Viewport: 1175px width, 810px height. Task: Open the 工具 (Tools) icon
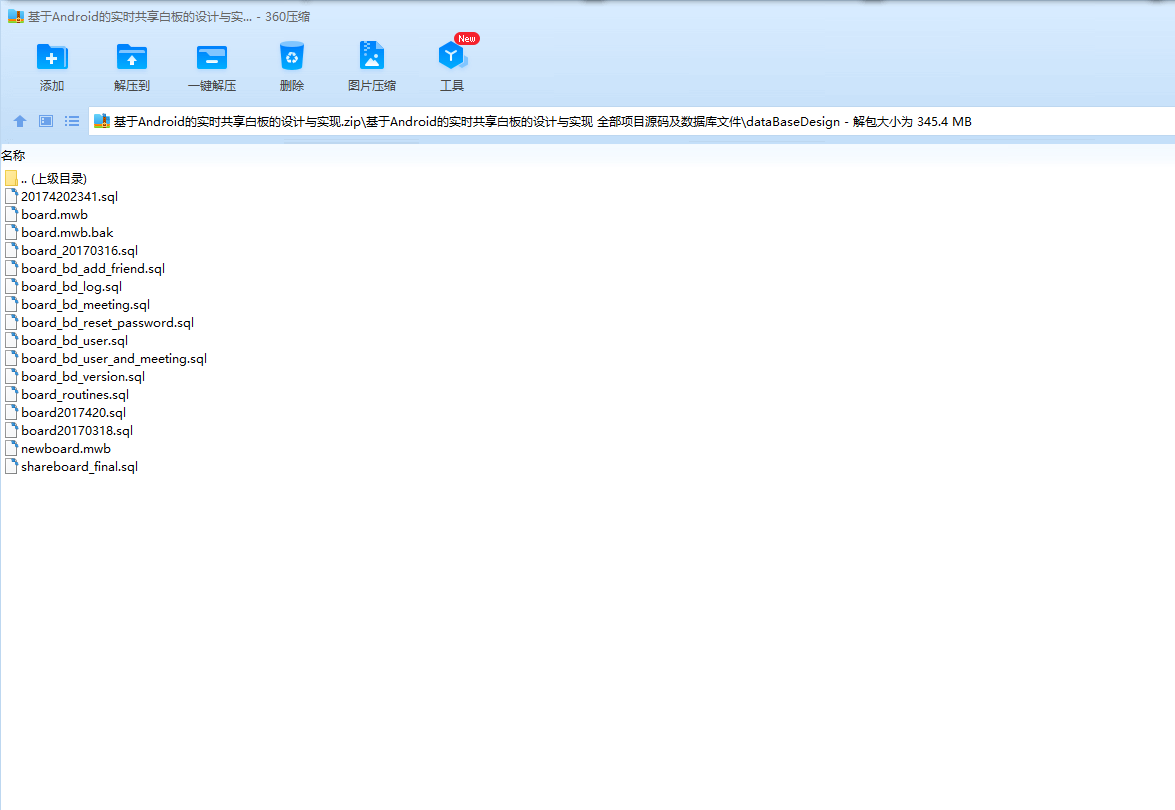coord(452,56)
